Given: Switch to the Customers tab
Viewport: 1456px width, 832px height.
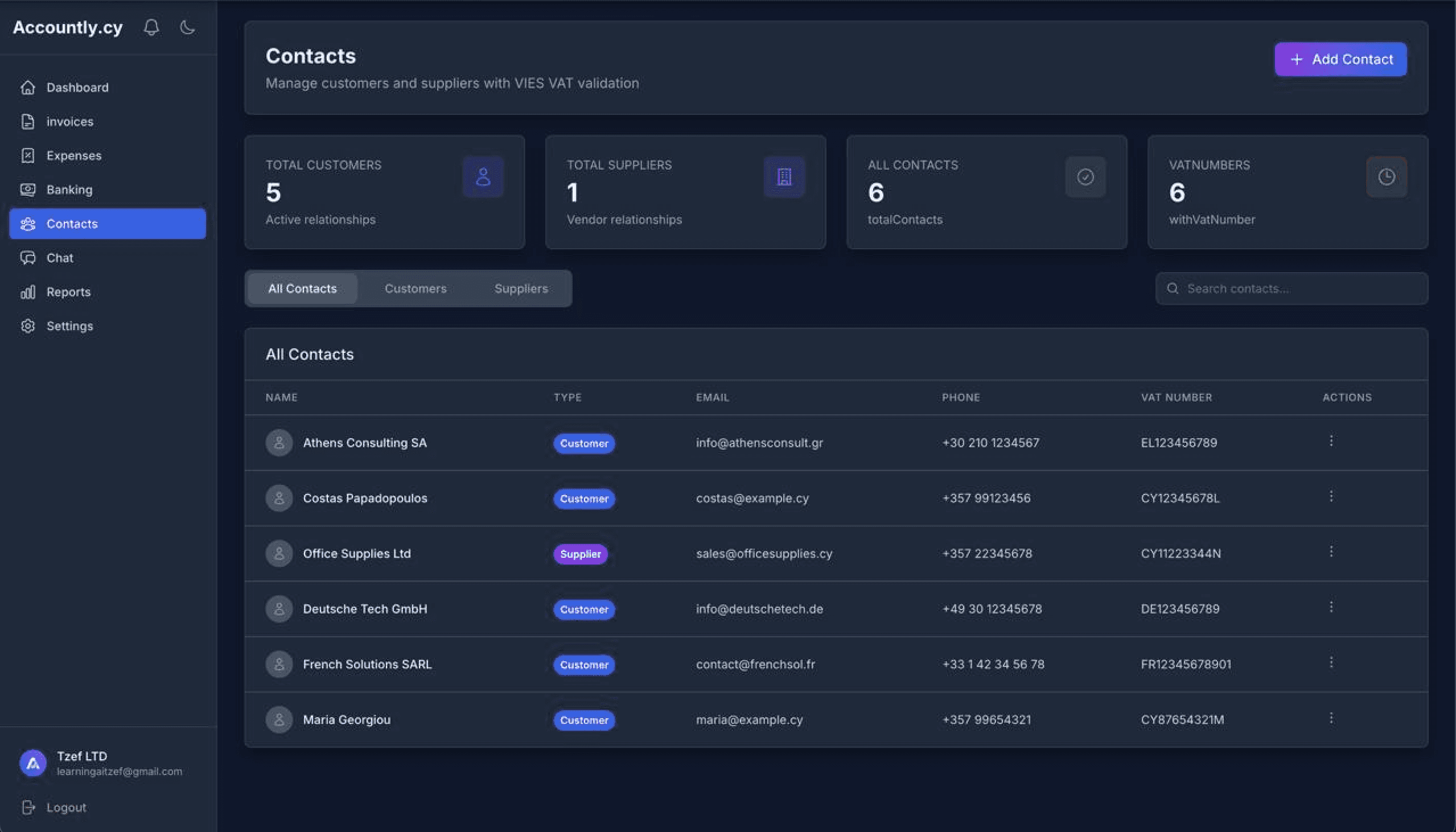Looking at the screenshot, I should click(x=416, y=289).
